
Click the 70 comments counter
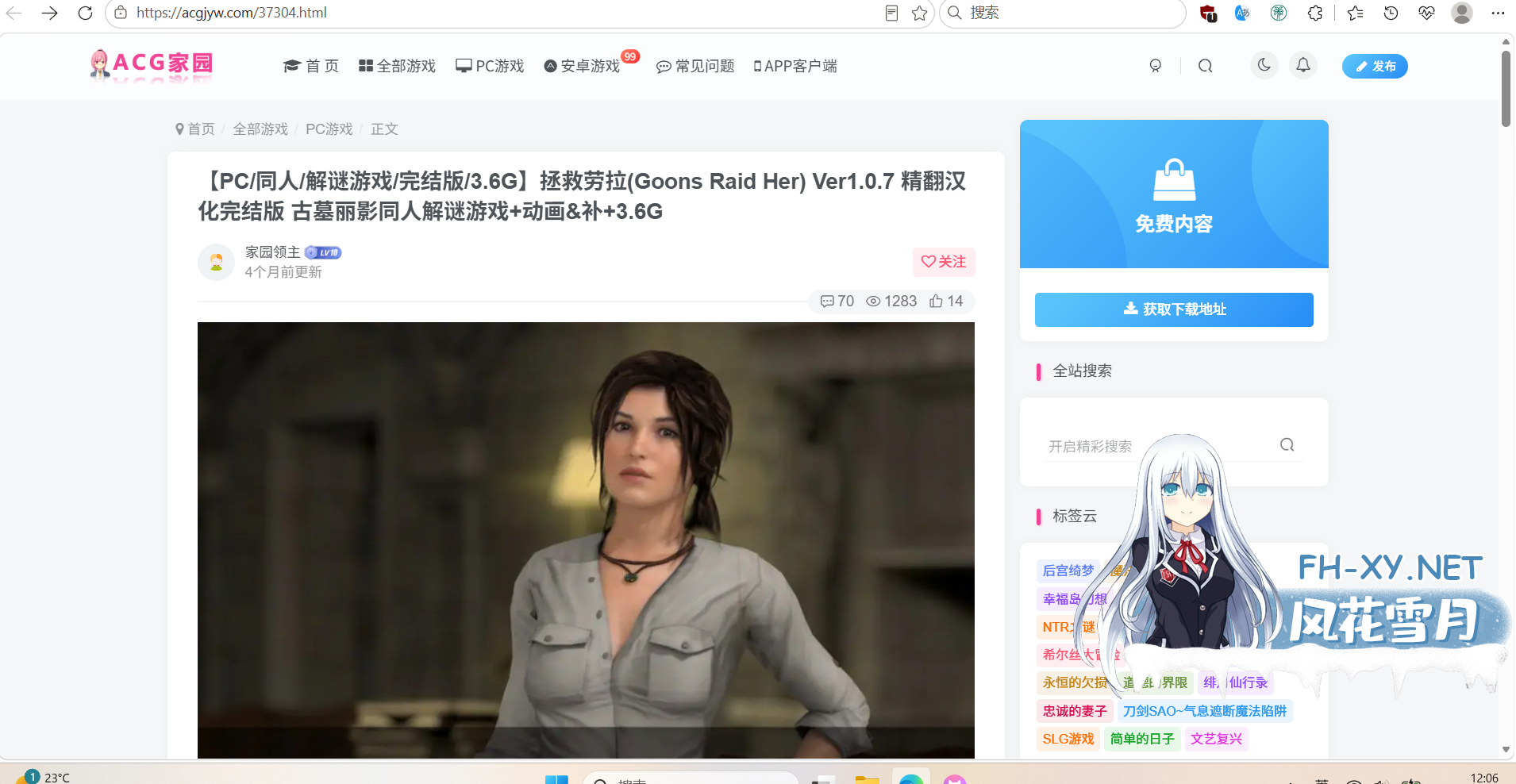click(x=837, y=302)
